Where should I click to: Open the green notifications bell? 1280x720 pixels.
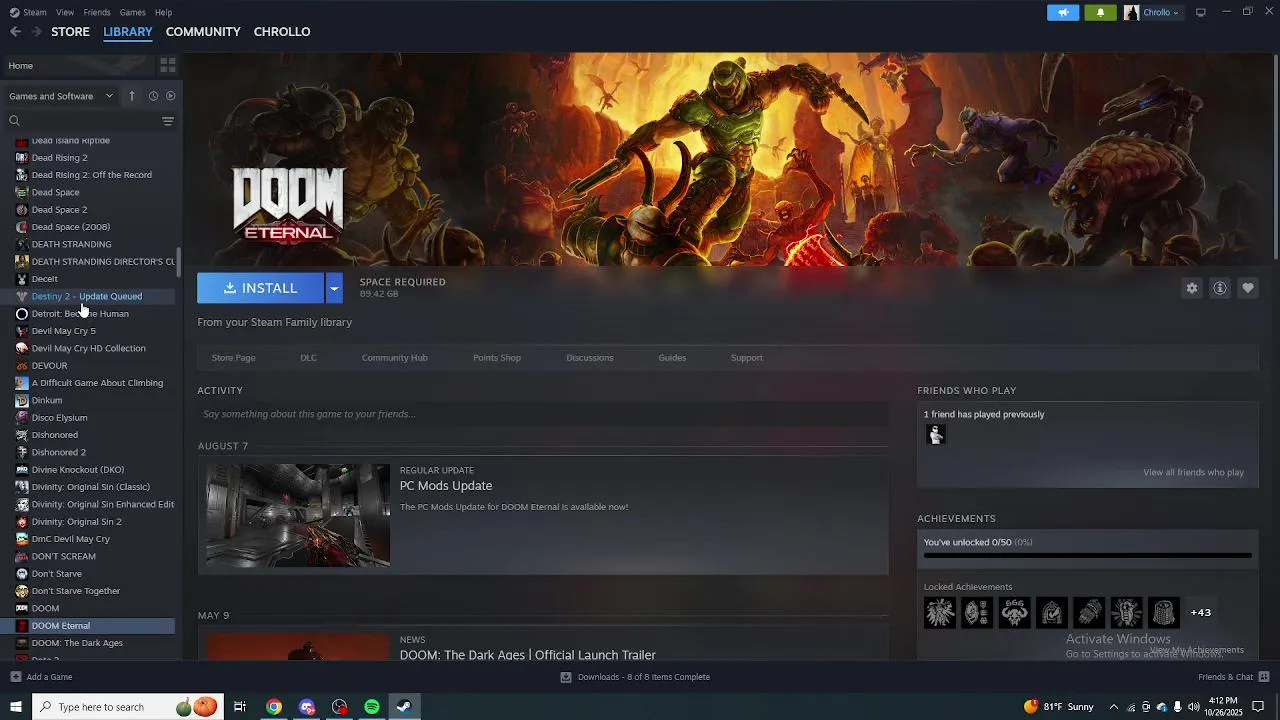(1100, 12)
